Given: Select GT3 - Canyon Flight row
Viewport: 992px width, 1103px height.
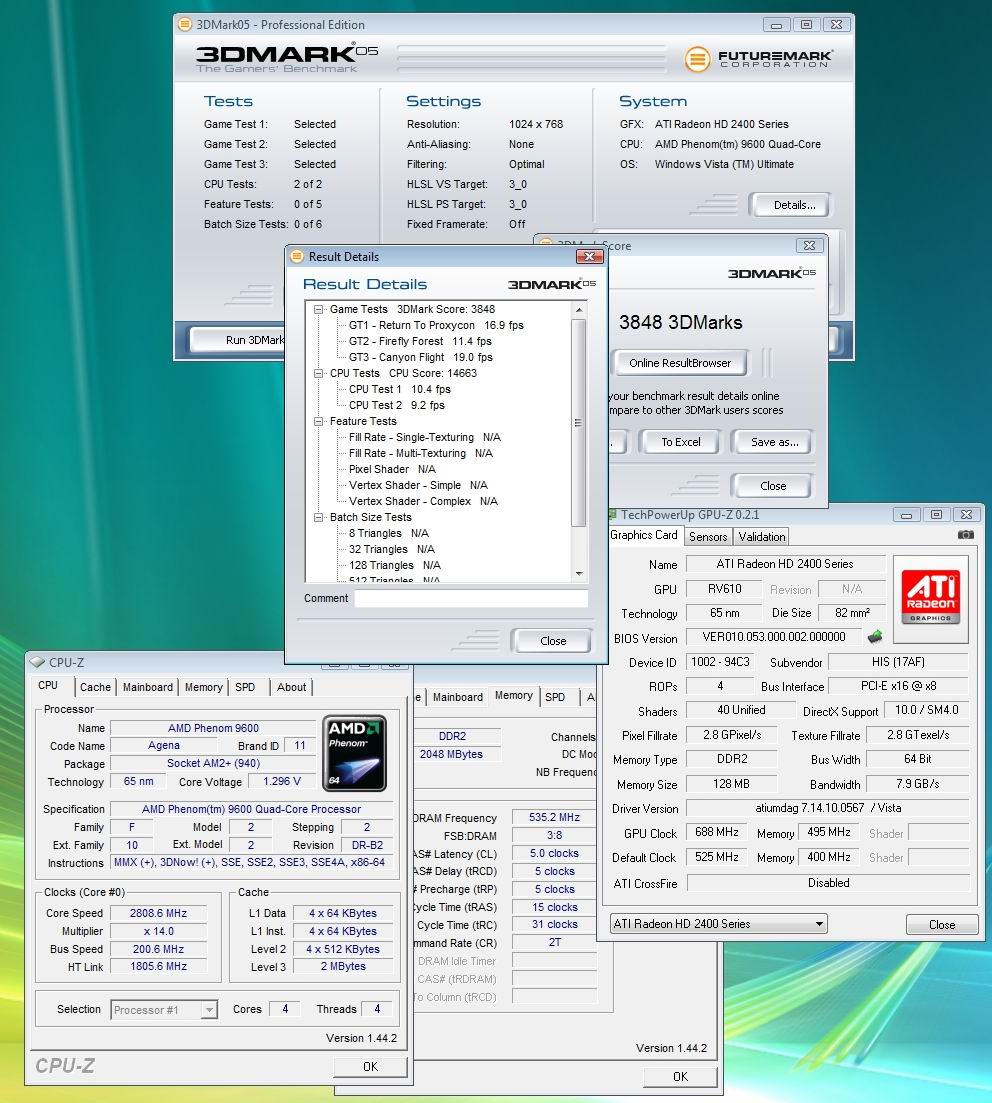Looking at the screenshot, I should tap(421, 357).
